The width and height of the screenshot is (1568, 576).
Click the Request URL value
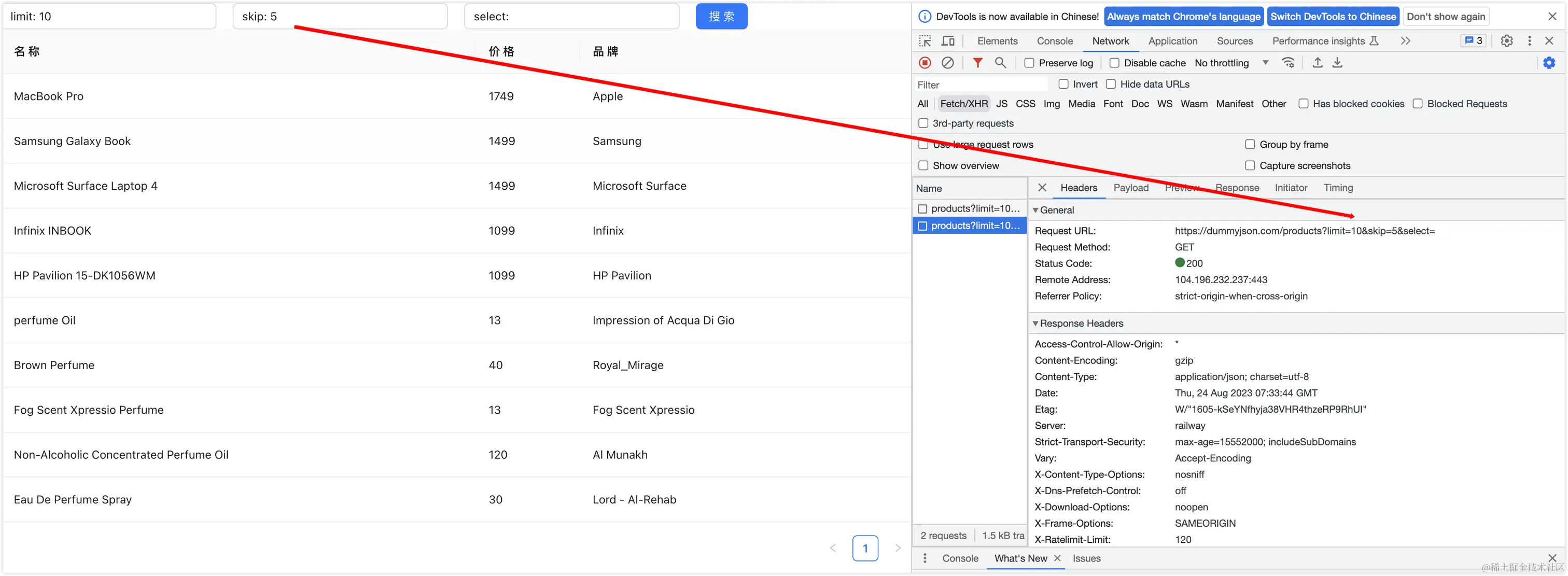pos(1305,231)
